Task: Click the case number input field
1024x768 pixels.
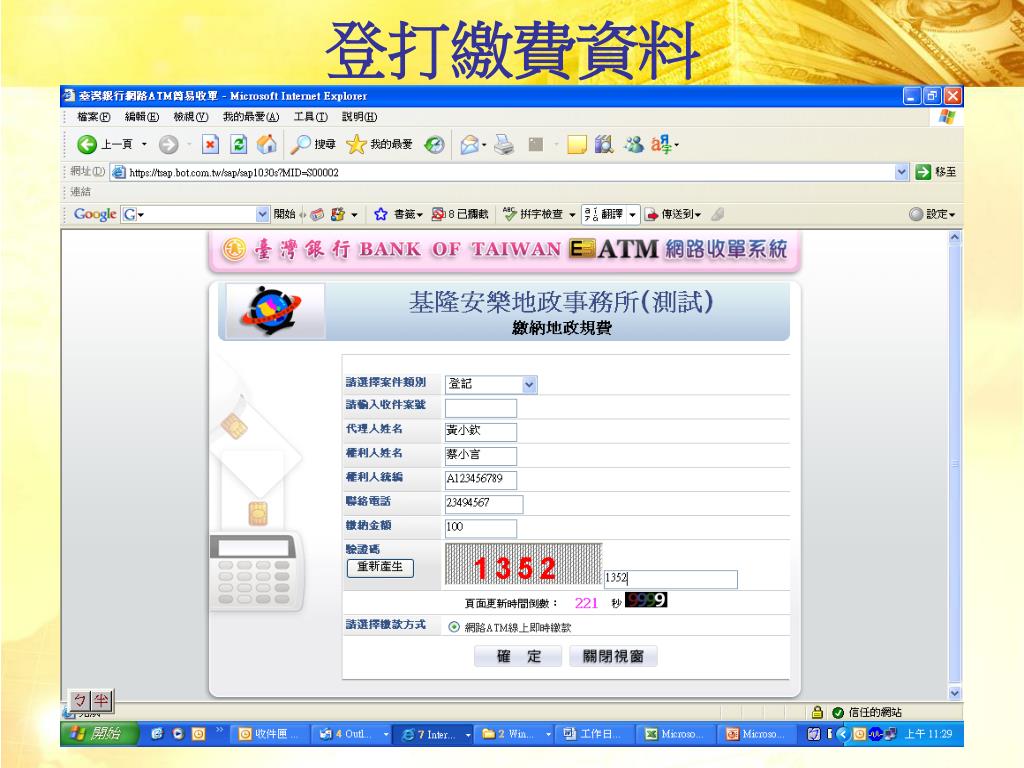Action: point(481,409)
